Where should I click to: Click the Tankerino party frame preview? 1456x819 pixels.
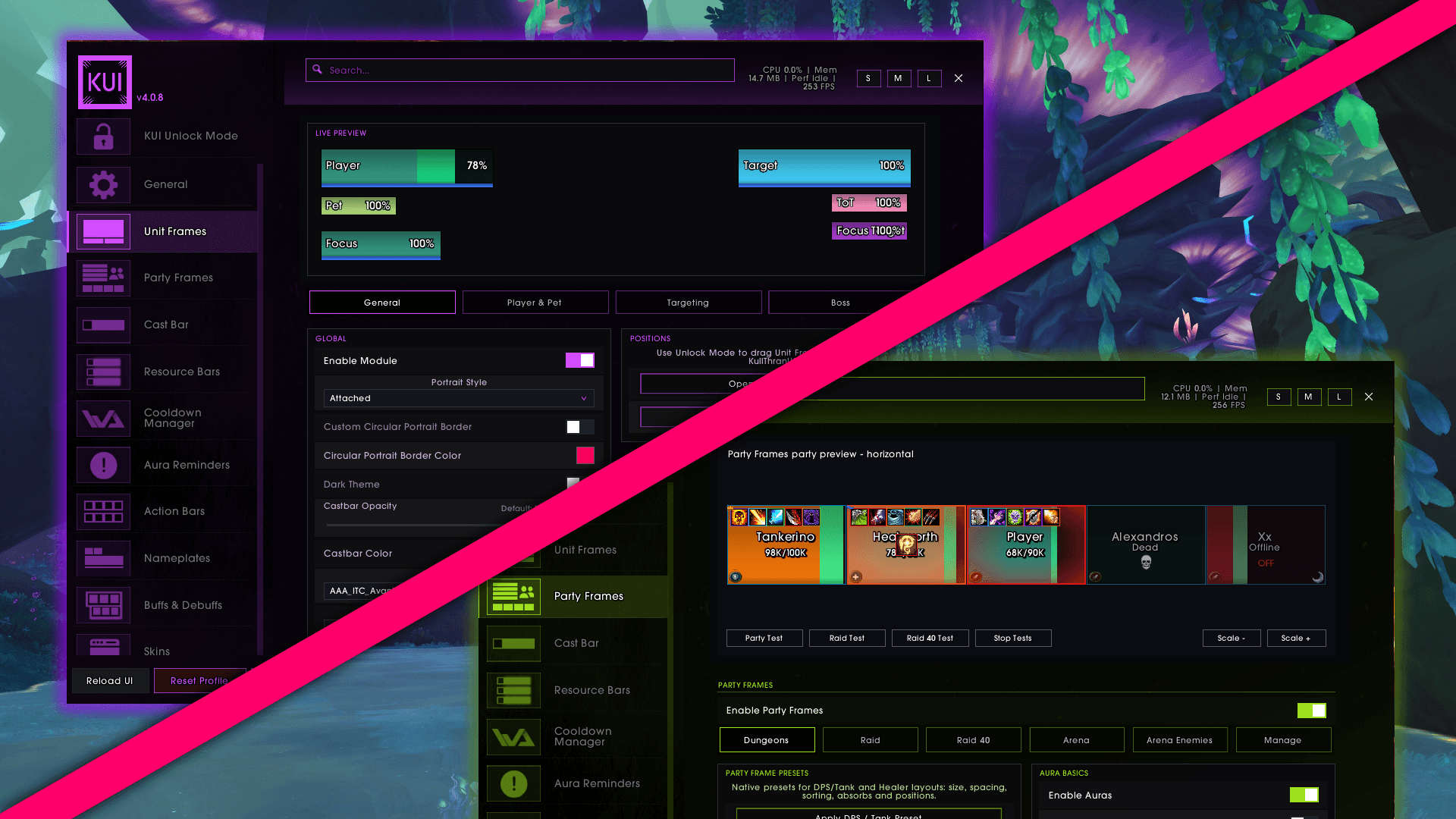[x=786, y=545]
